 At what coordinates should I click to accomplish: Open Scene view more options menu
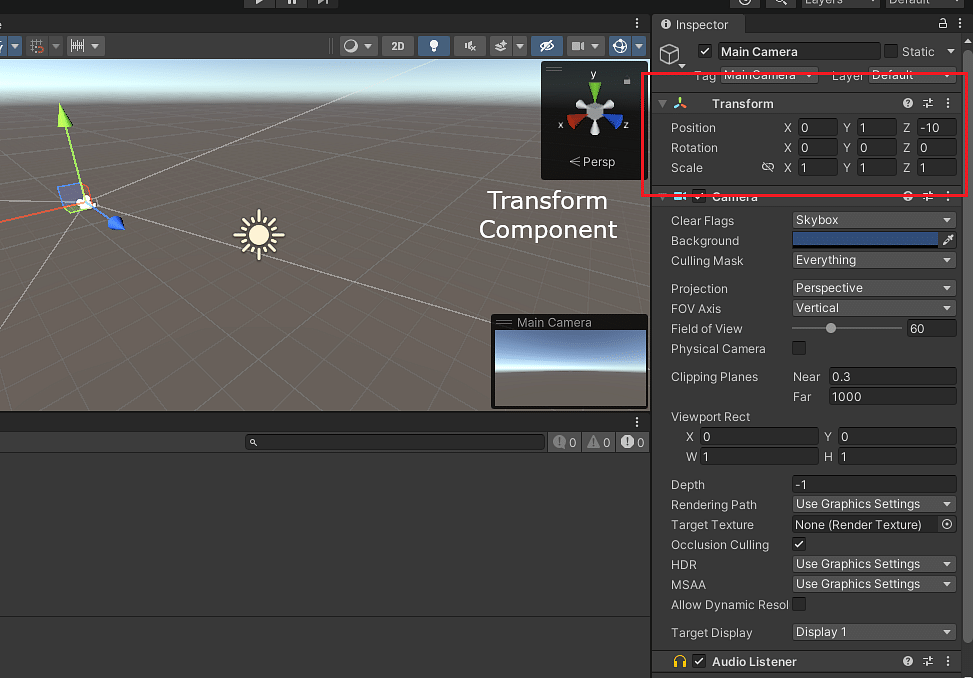point(637,23)
